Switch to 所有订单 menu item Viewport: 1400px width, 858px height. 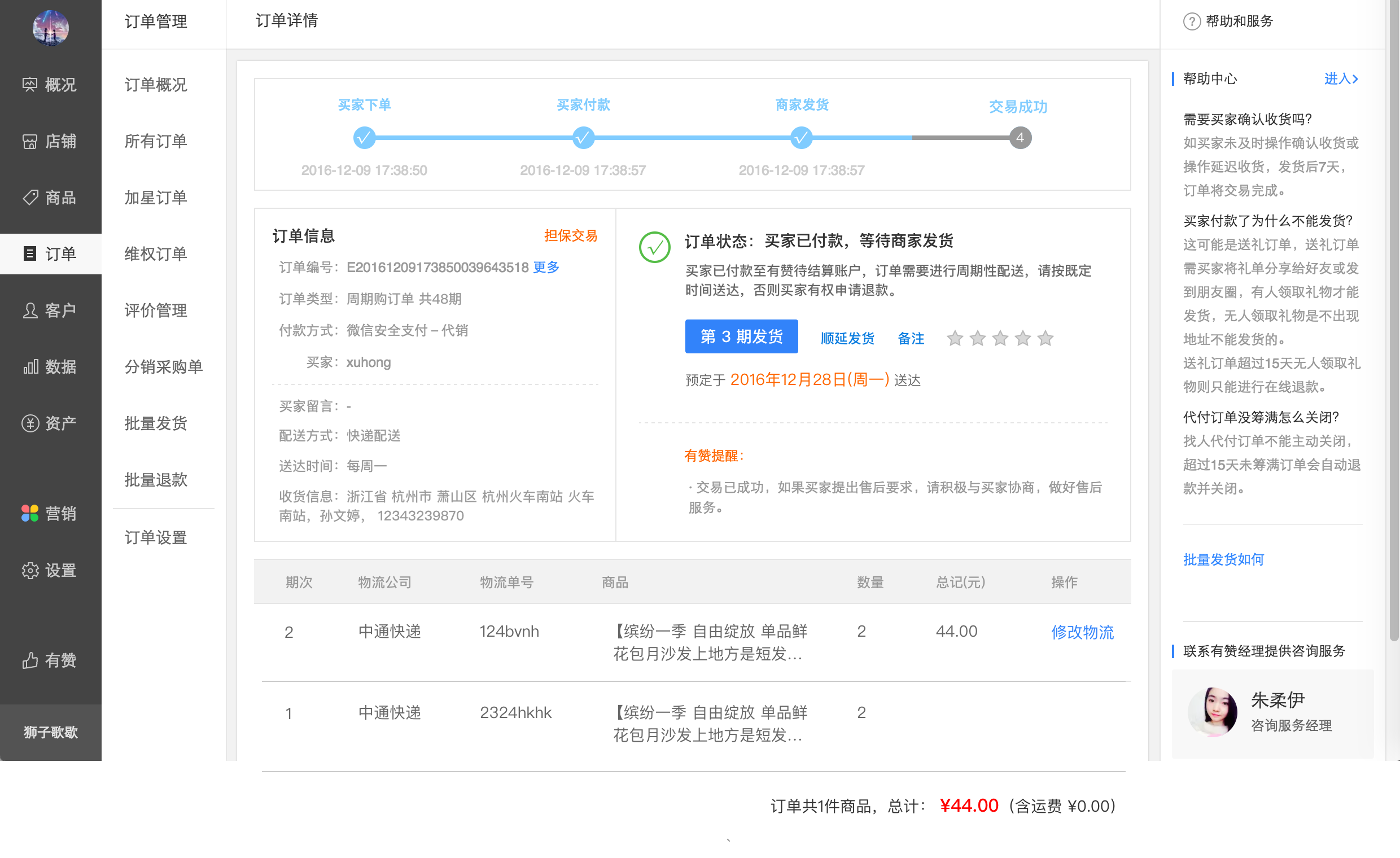point(156,141)
